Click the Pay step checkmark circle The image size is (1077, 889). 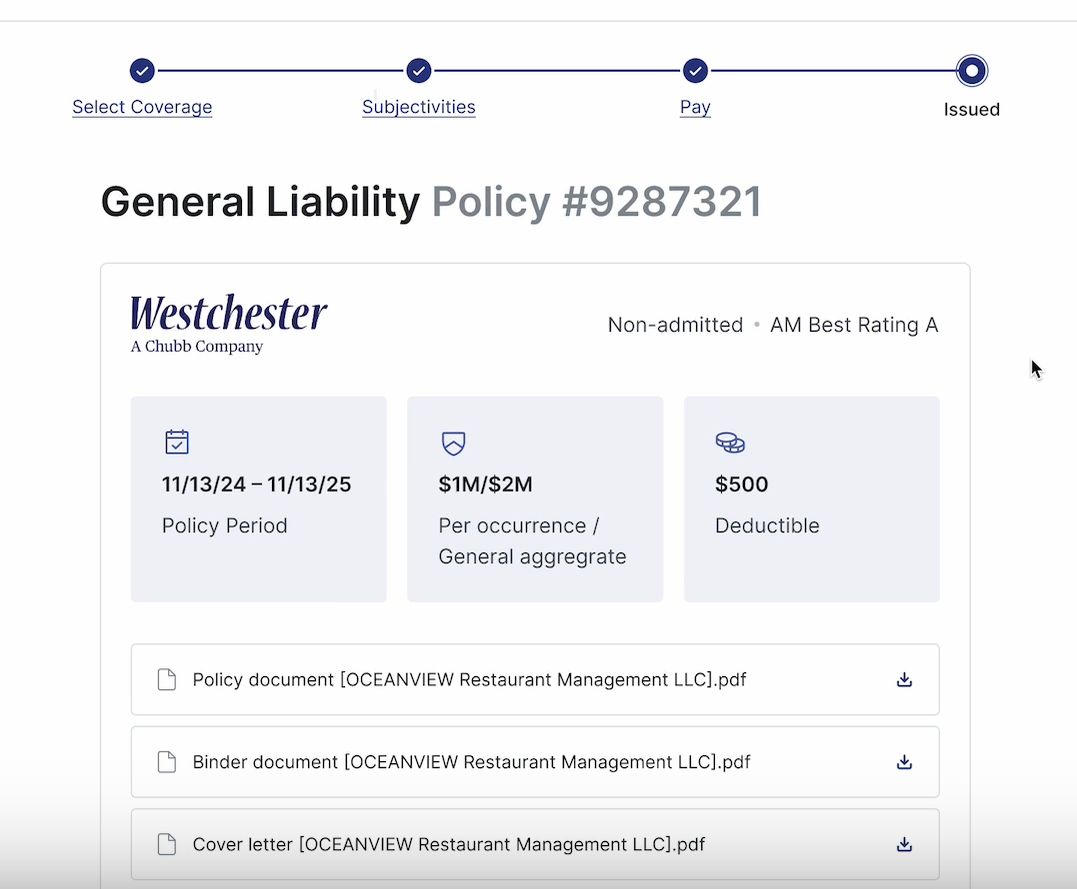695,71
